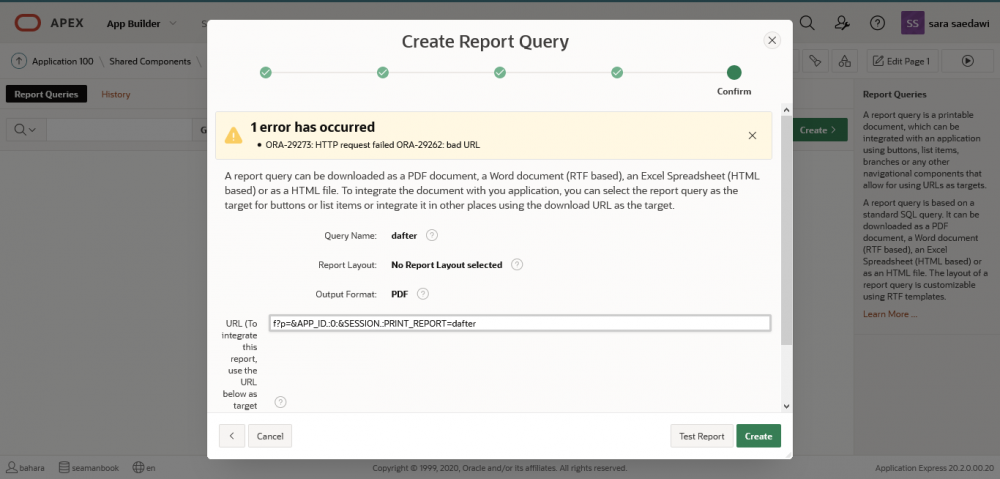
Task: Click the green Create button in dialog
Action: click(758, 436)
